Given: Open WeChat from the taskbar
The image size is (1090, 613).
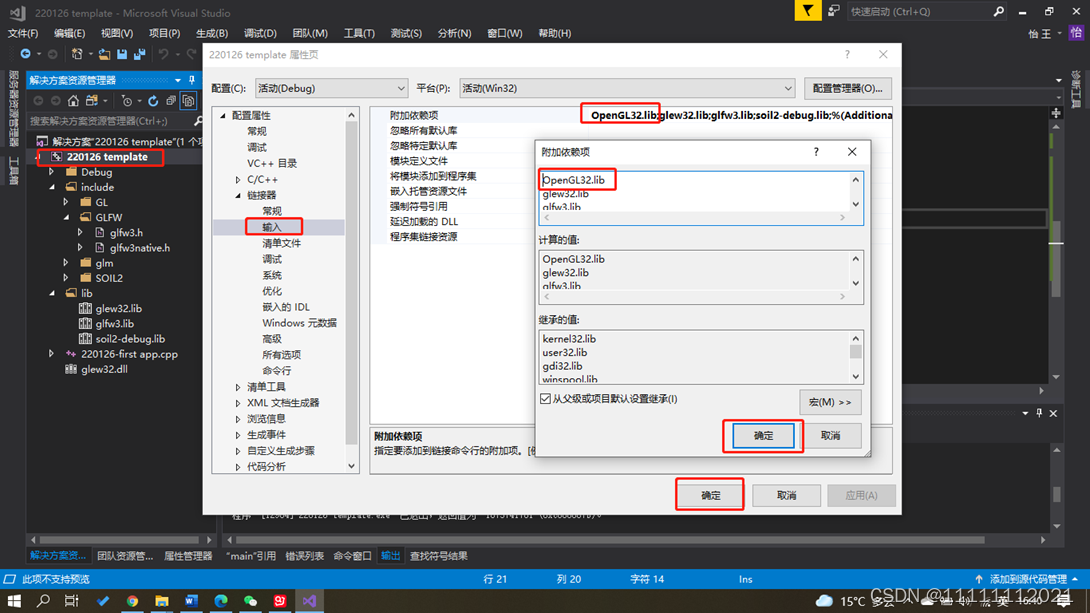Looking at the screenshot, I should pos(250,600).
